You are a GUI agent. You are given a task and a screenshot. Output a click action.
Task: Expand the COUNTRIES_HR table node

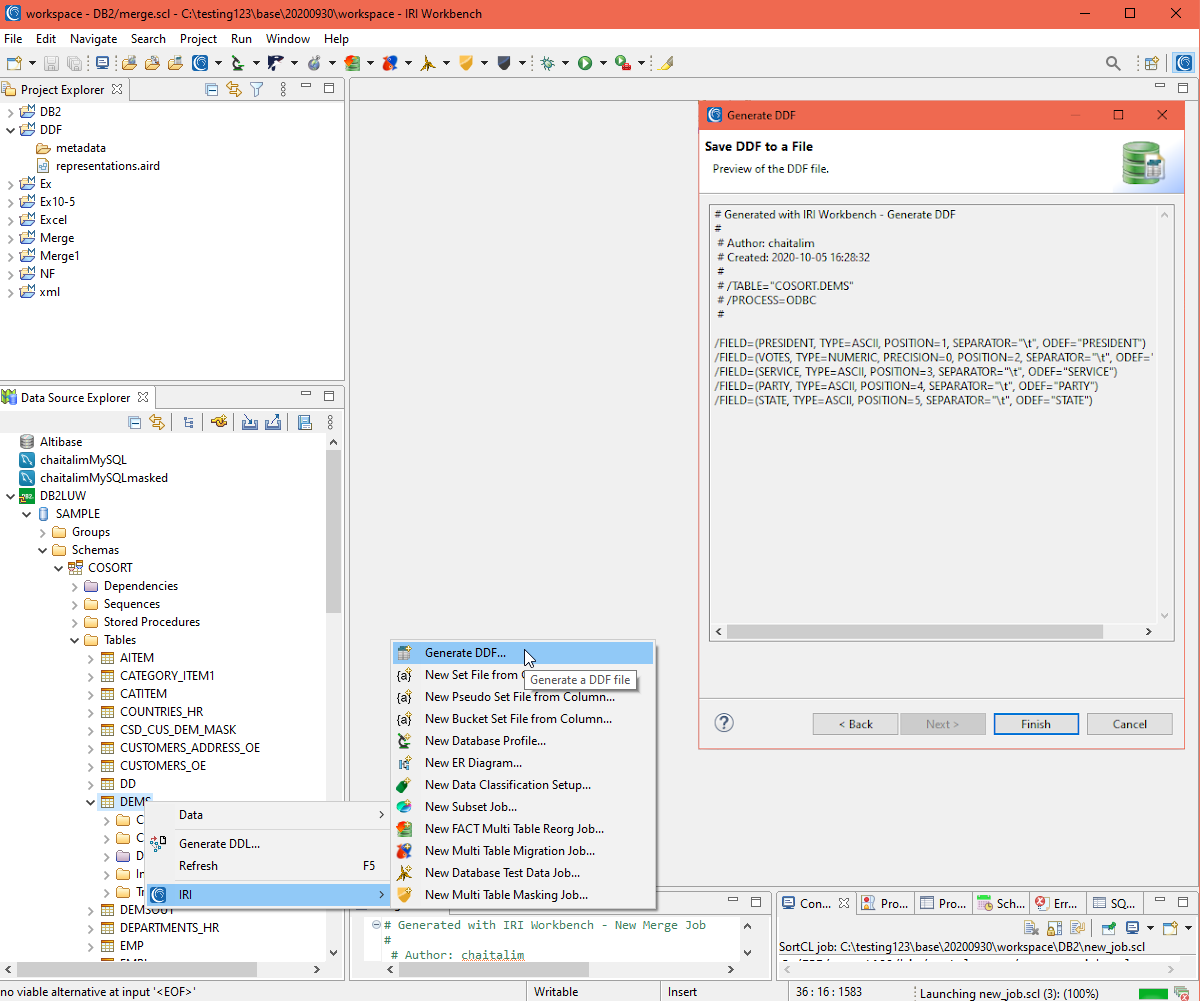tap(91, 712)
